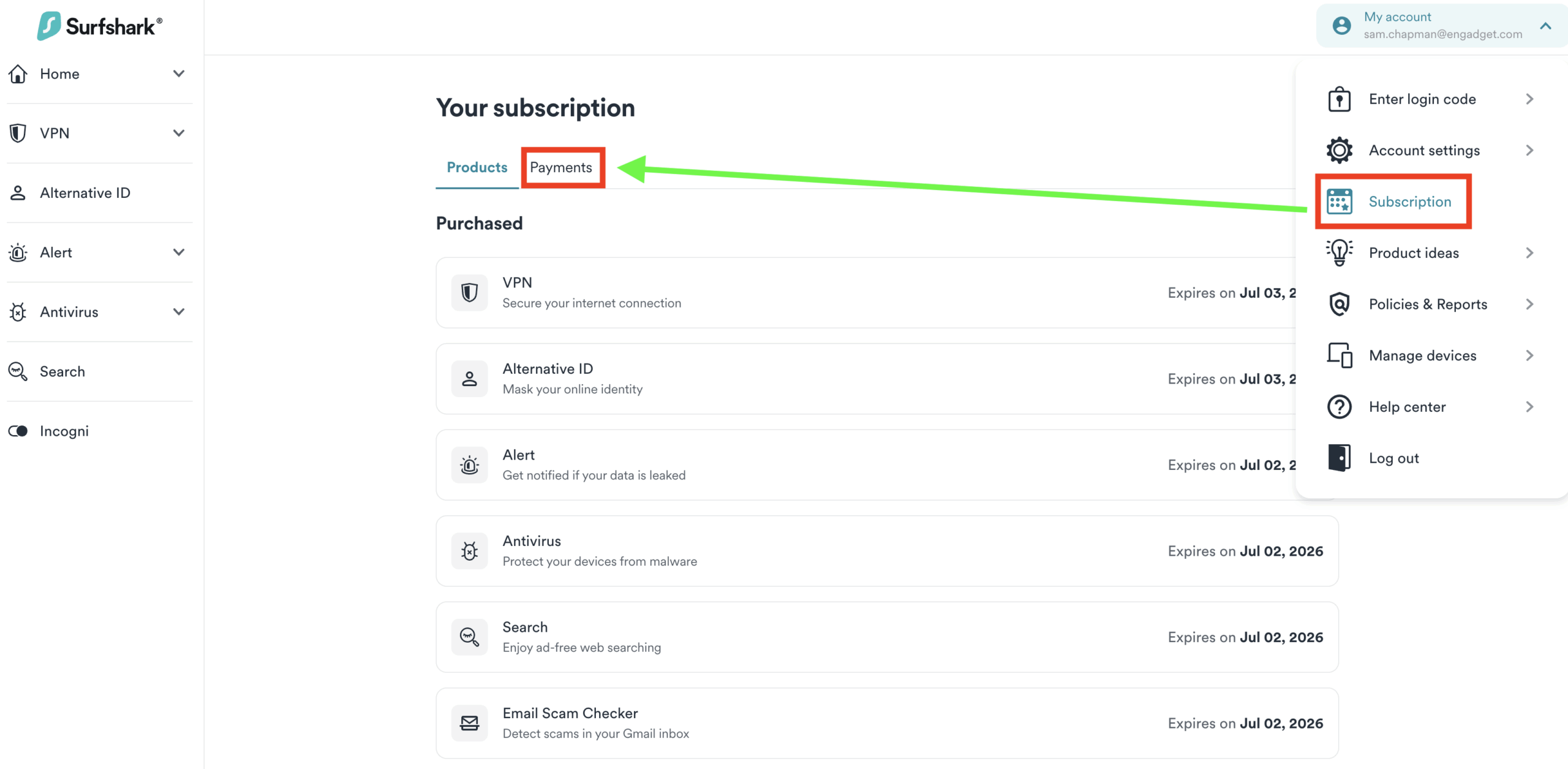Click the Incogni toggle icon in sidebar
The height and width of the screenshot is (769, 1568).
click(x=18, y=431)
